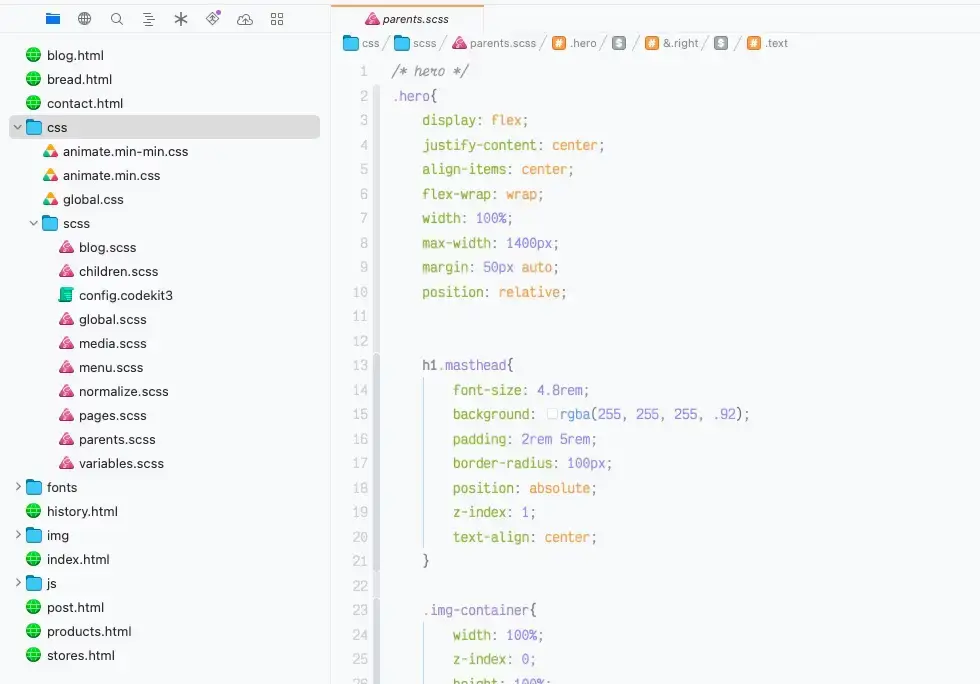Click the Sass icon beside media.scss
Screen dimensions: 980x684
coord(66,343)
